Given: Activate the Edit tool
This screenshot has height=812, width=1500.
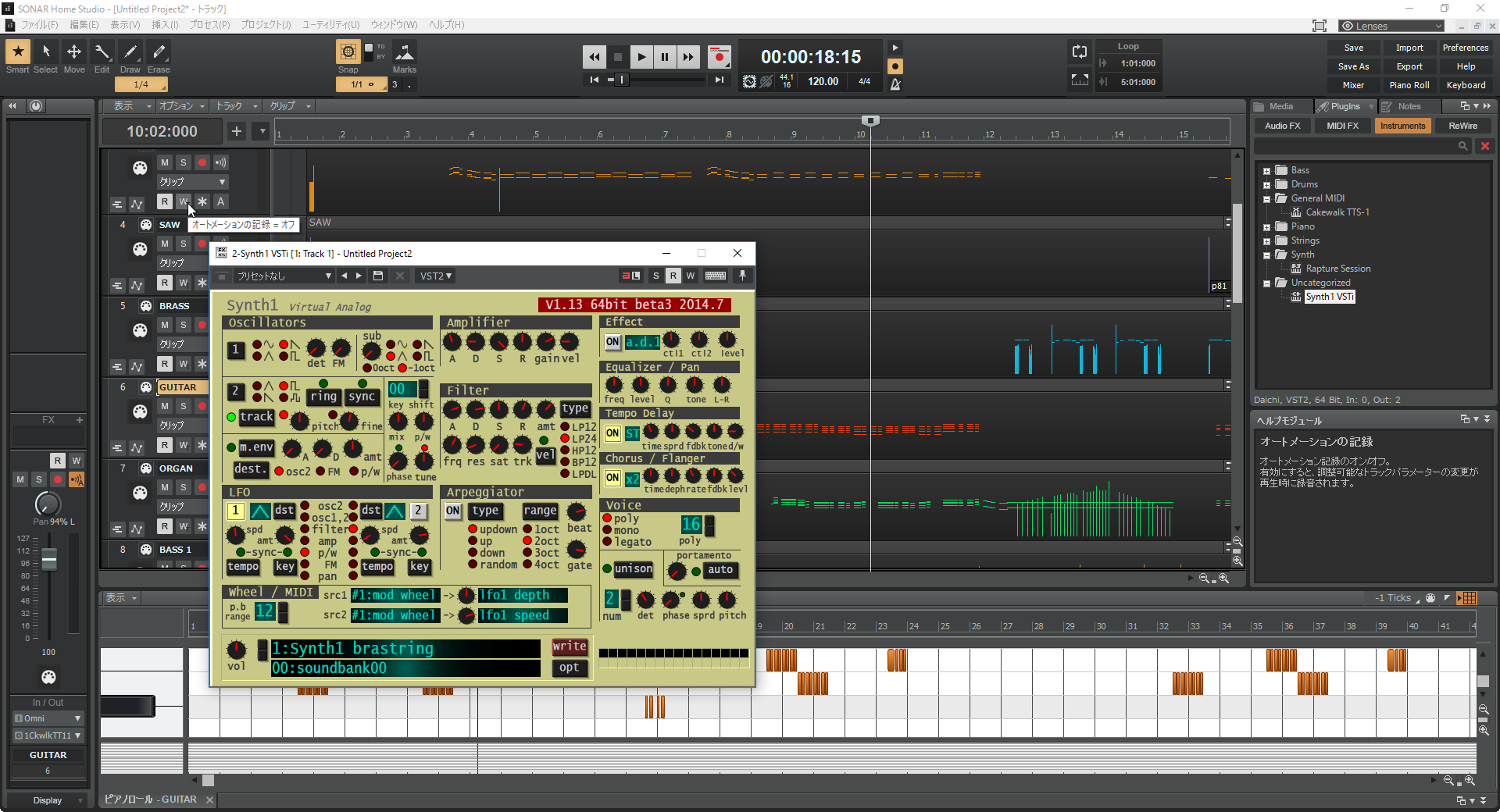Looking at the screenshot, I should (102, 52).
